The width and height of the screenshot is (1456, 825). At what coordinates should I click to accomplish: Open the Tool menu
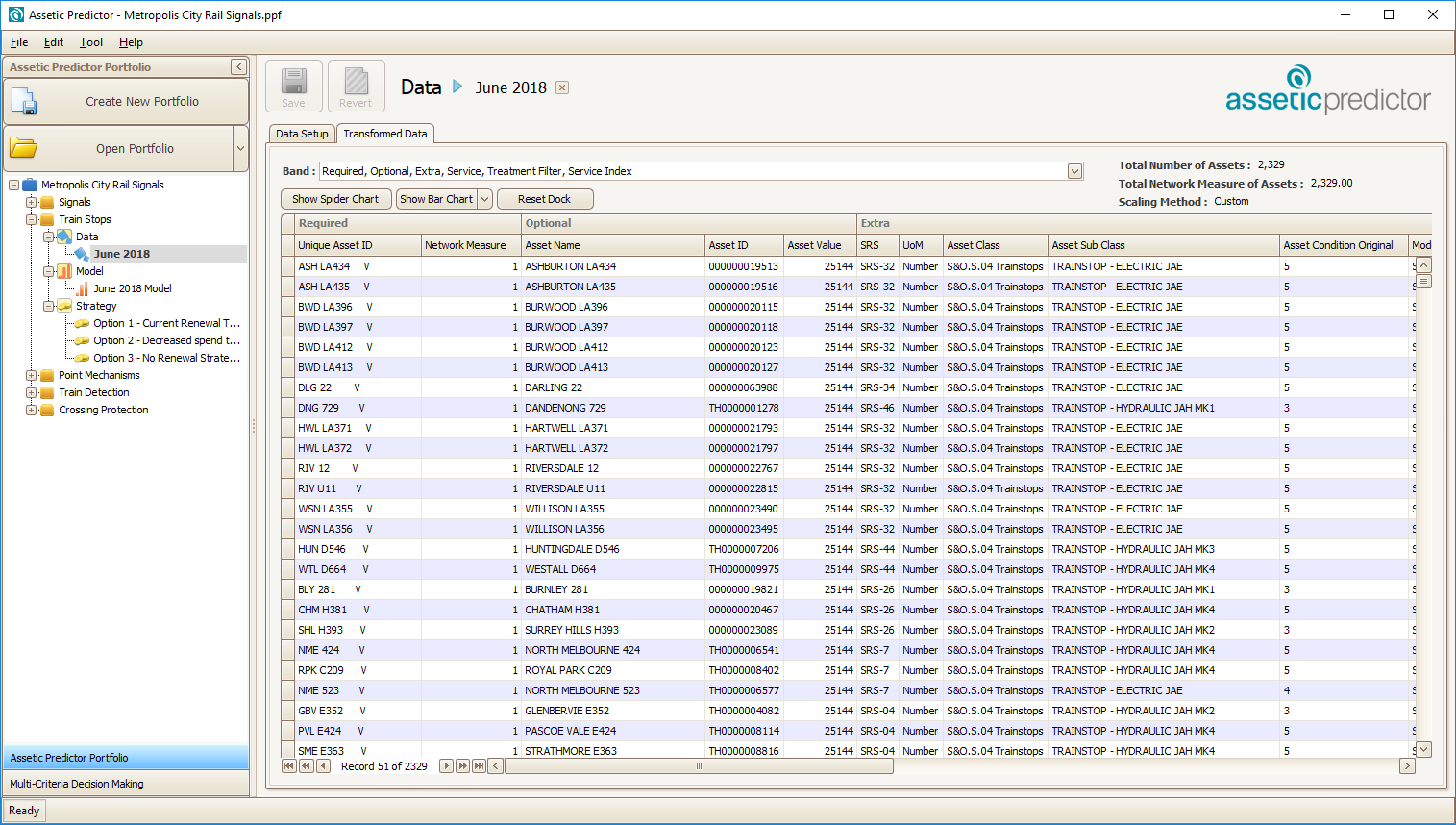tap(90, 42)
